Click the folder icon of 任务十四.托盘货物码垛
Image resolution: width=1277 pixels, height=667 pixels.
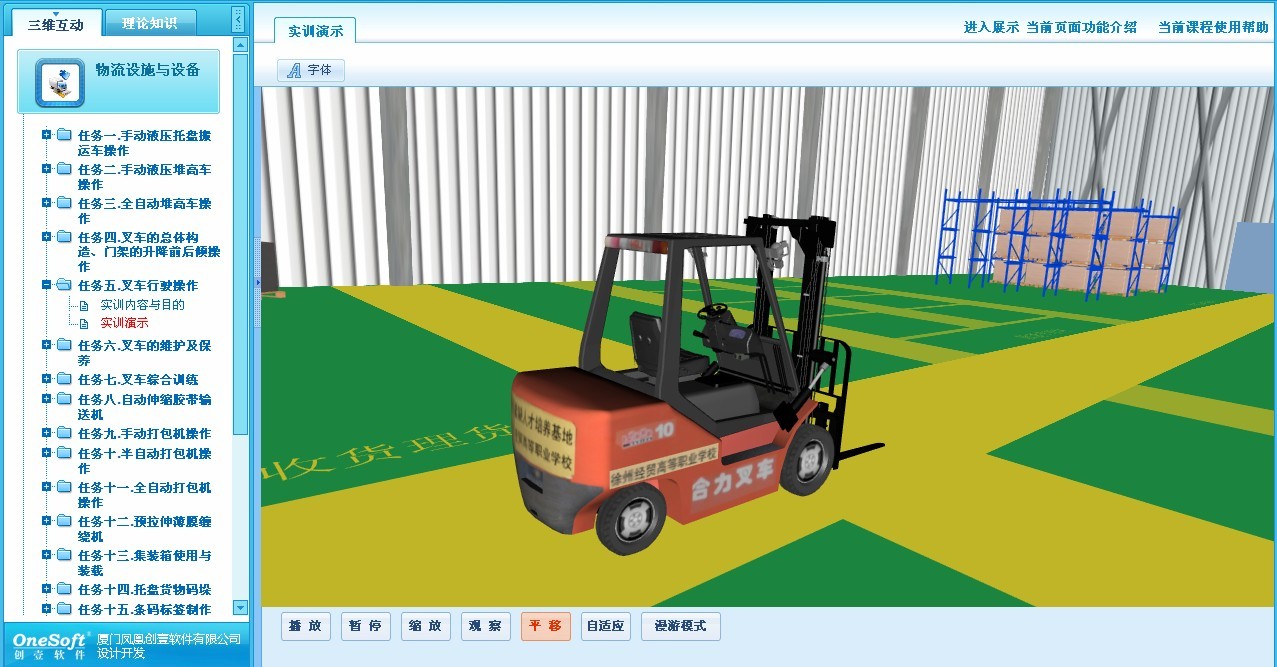tap(64, 589)
